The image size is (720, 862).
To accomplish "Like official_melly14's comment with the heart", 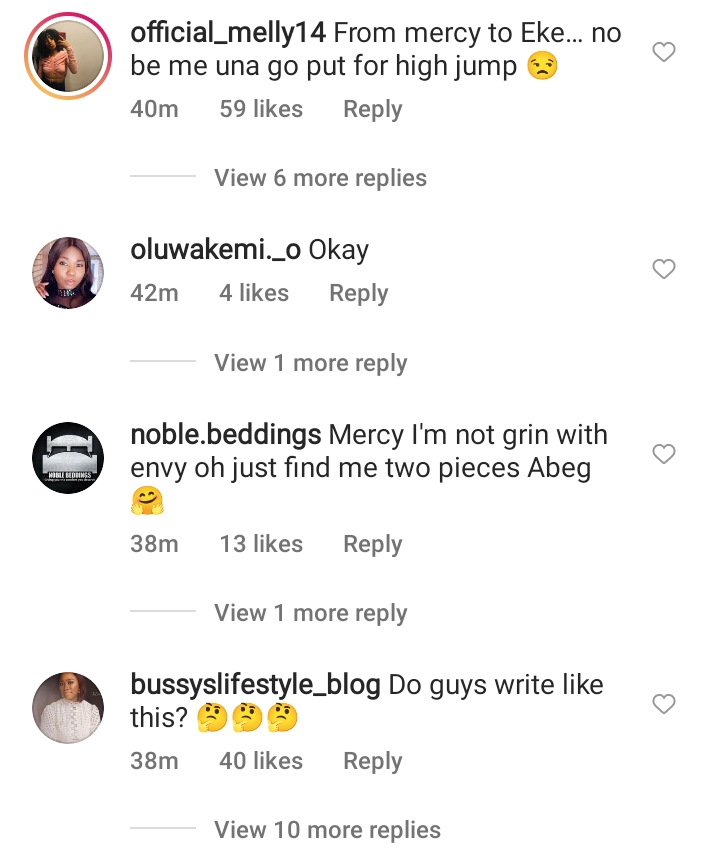I will click(663, 52).
